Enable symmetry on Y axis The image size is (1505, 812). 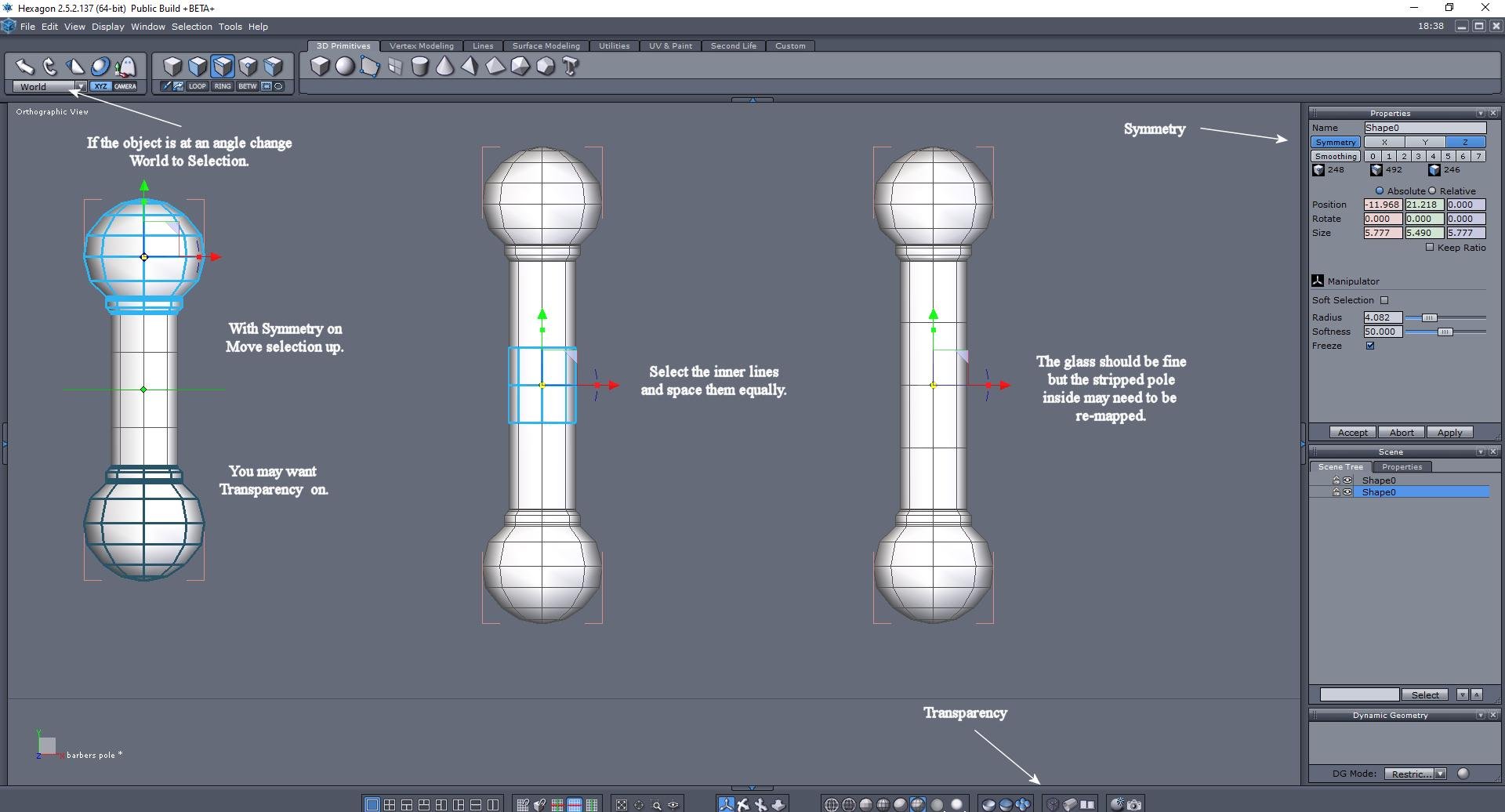tap(1425, 142)
